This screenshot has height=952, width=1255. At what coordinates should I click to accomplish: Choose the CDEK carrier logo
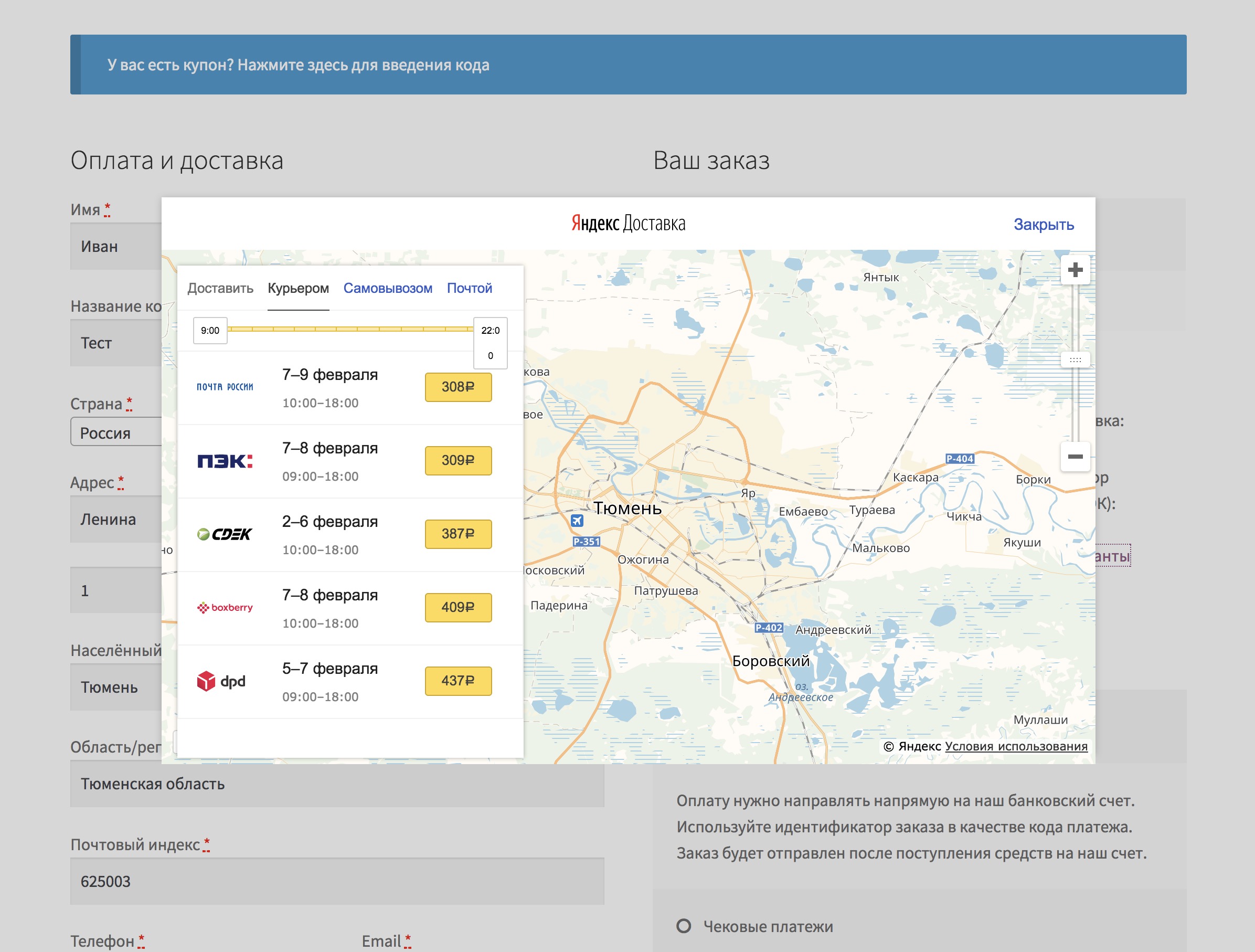225,534
